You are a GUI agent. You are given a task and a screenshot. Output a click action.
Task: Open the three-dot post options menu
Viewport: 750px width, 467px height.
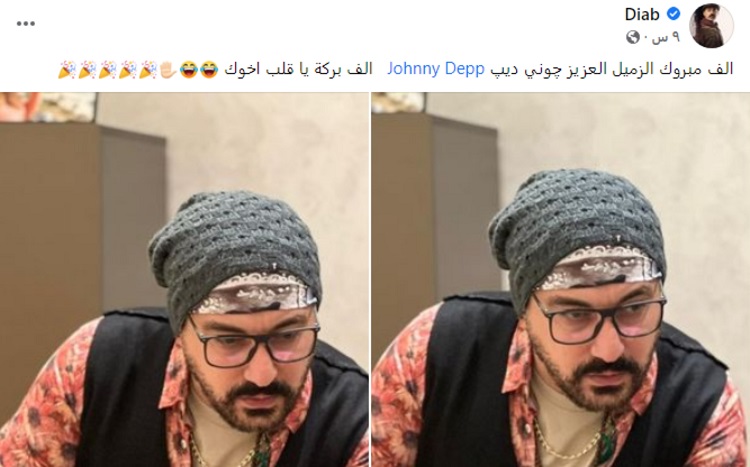(x=25, y=23)
